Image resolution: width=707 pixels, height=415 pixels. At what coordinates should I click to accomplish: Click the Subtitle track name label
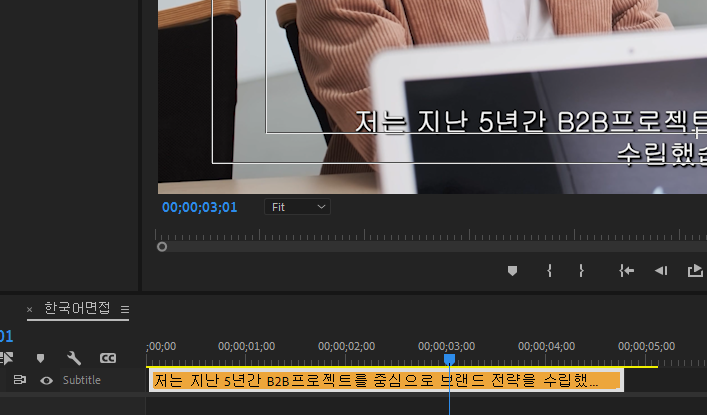click(x=82, y=380)
